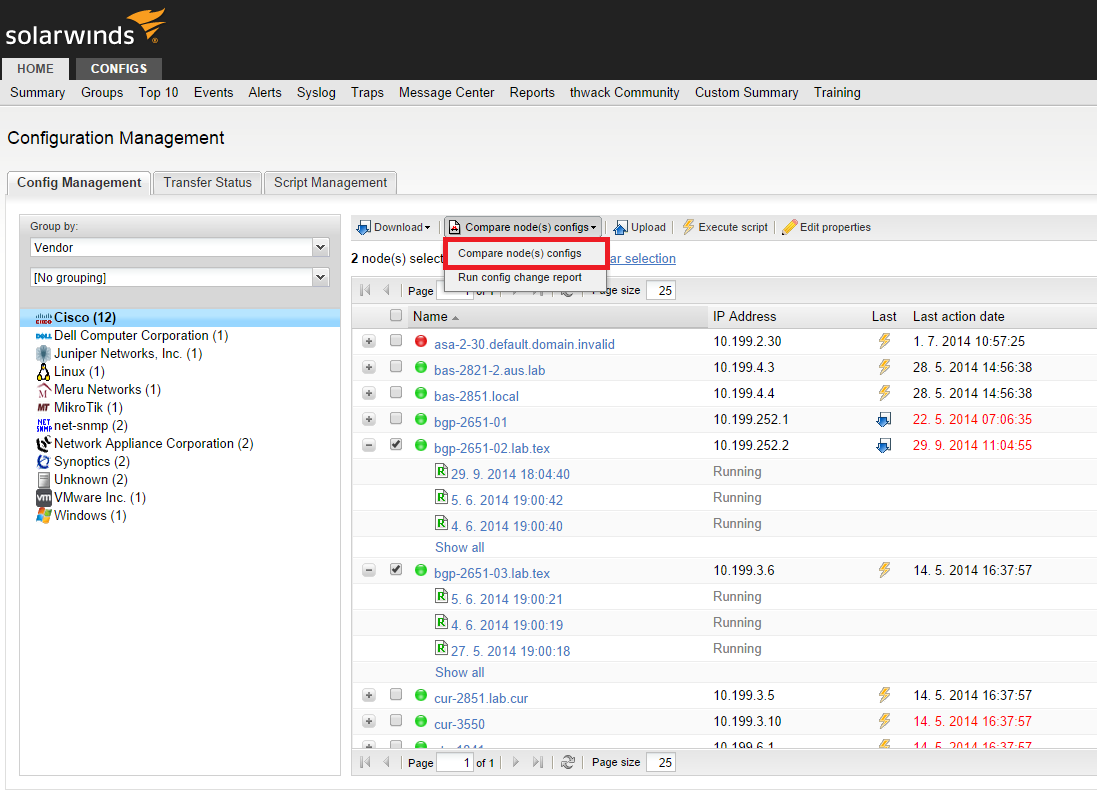Viewport: 1097px width, 804px height.
Task: Click last-page arrow in bottom pagination
Action: tap(537, 762)
